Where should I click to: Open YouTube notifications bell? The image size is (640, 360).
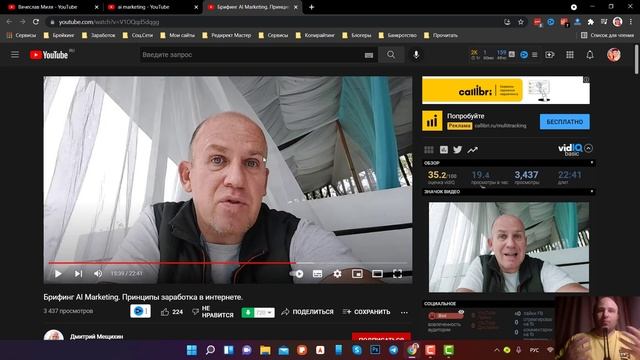pos(590,55)
